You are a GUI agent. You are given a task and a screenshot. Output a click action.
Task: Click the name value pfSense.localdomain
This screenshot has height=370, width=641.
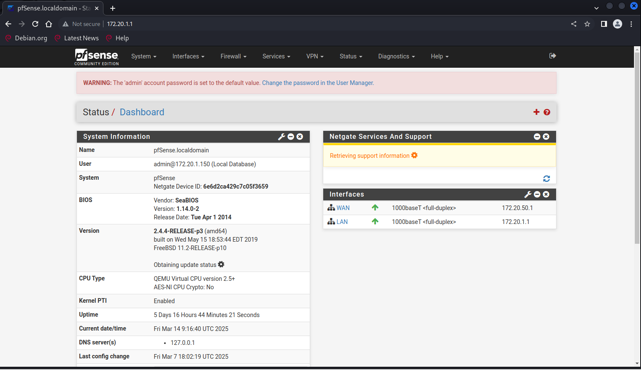(181, 150)
